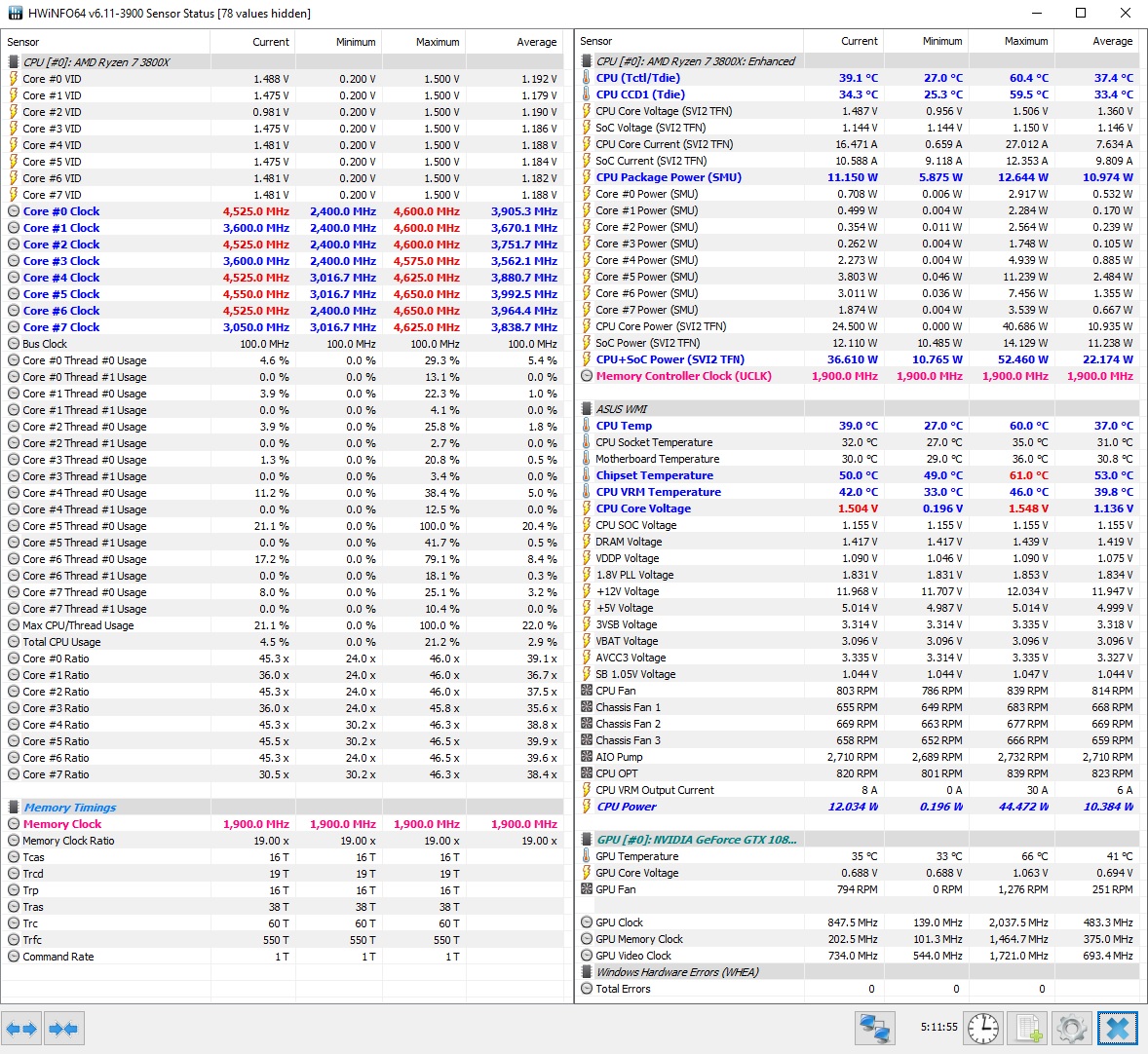The height and width of the screenshot is (1054, 1148).
Task: Select the Memory Clock Ratio row
Action: tap(283, 841)
